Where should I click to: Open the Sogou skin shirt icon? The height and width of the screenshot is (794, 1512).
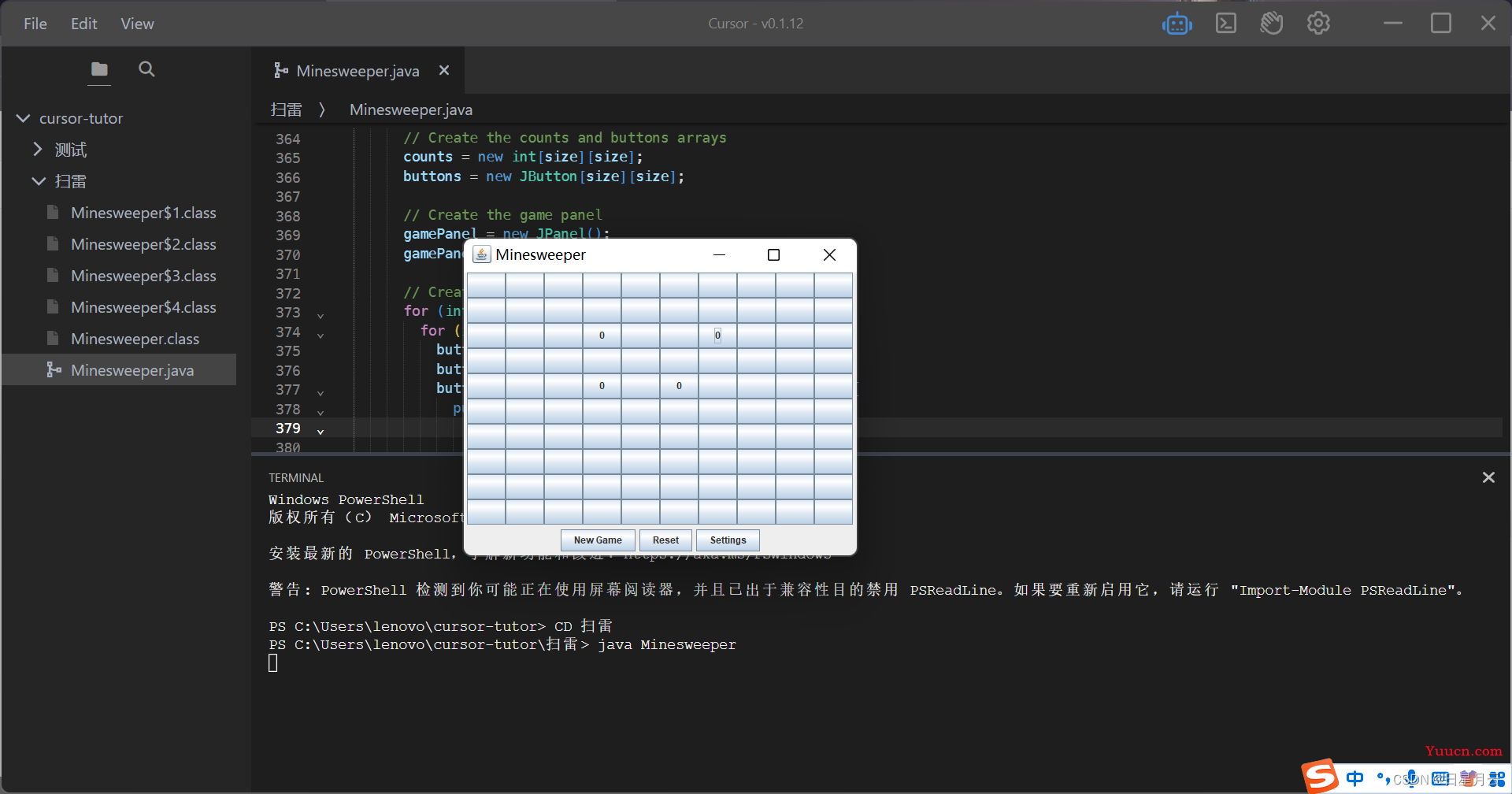(1468, 779)
